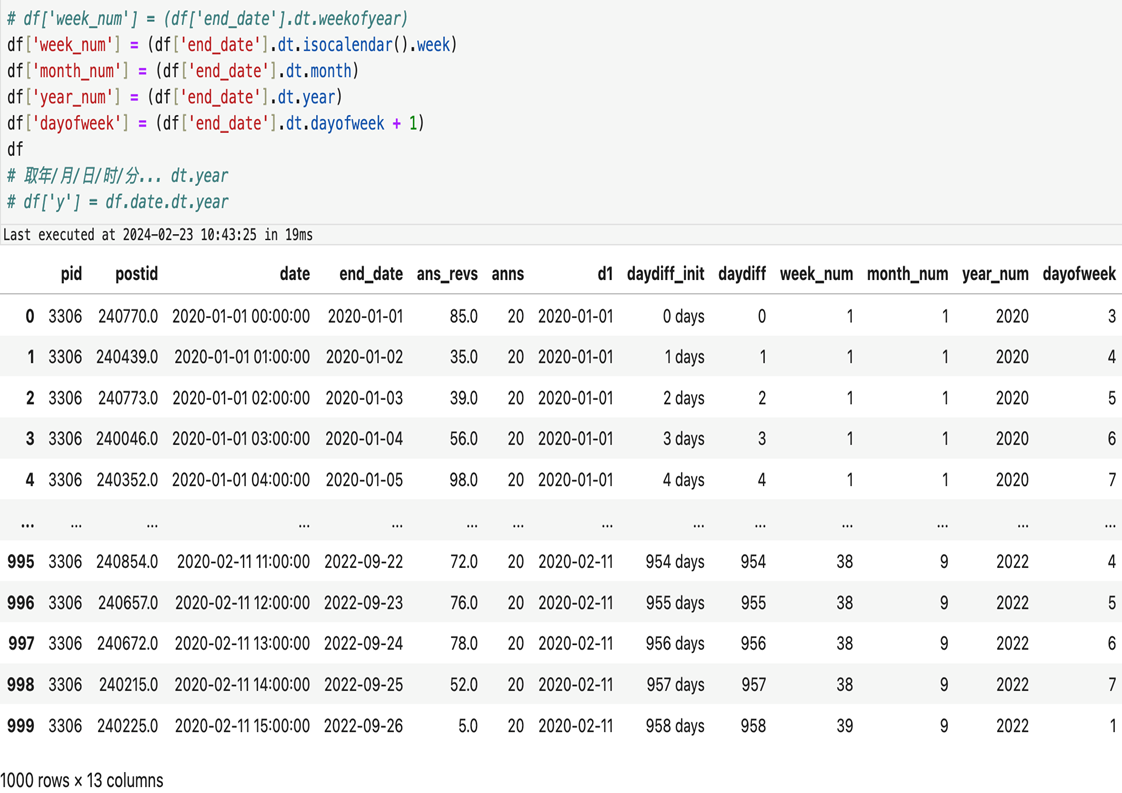The height and width of the screenshot is (793, 1122).
Task: Click row index 4 label
Action: [x=29, y=480]
